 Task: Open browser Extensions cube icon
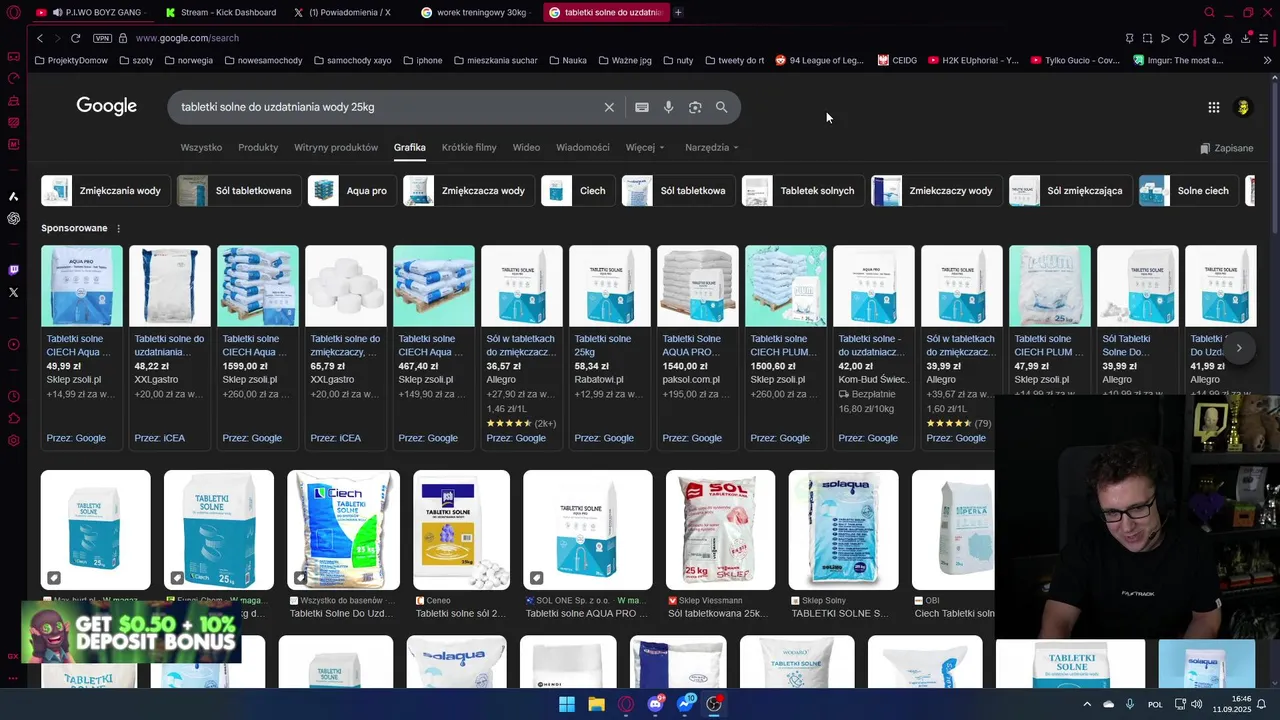pos(1209,38)
